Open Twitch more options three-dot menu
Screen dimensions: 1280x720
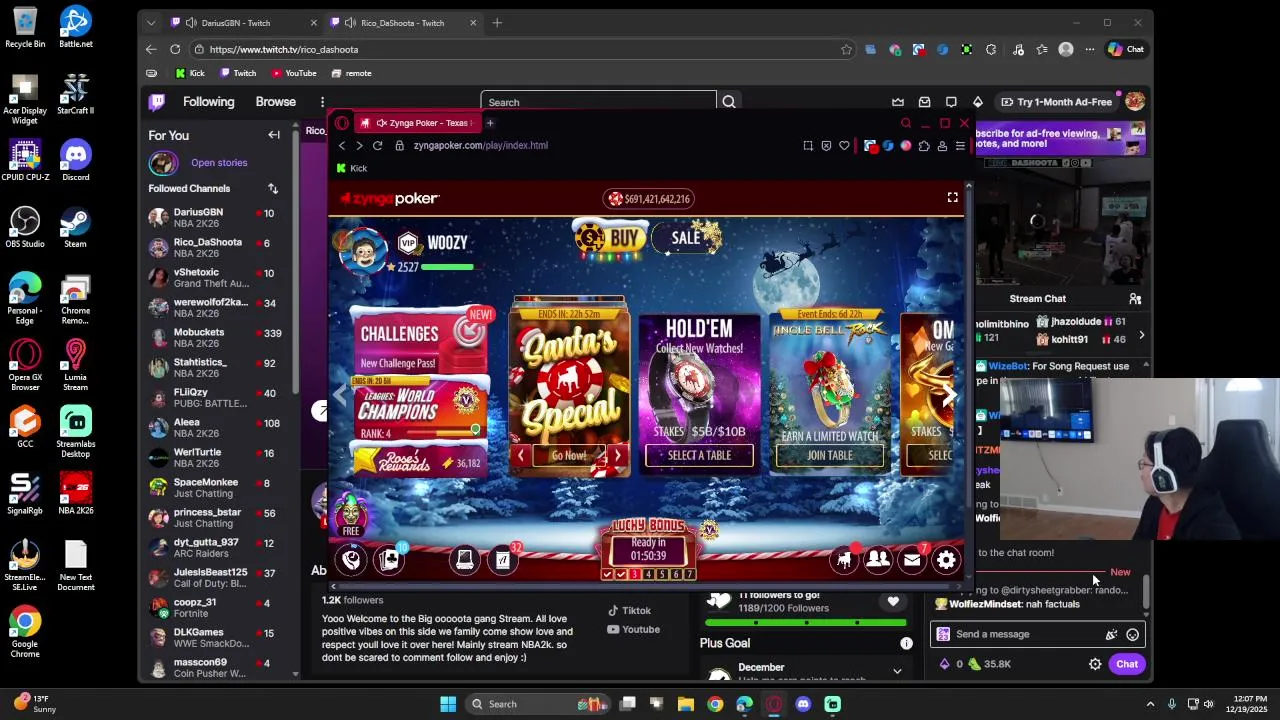click(x=322, y=102)
